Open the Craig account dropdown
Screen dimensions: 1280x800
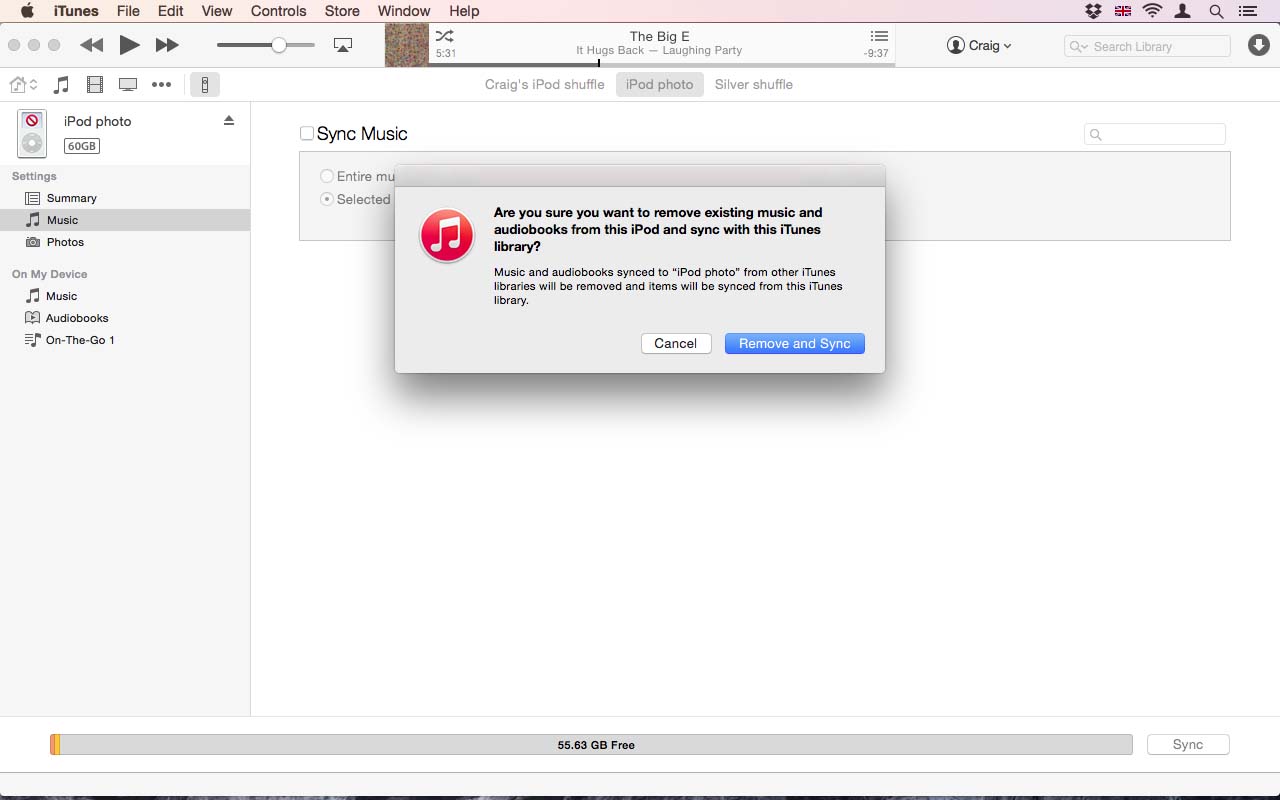click(x=979, y=45)
